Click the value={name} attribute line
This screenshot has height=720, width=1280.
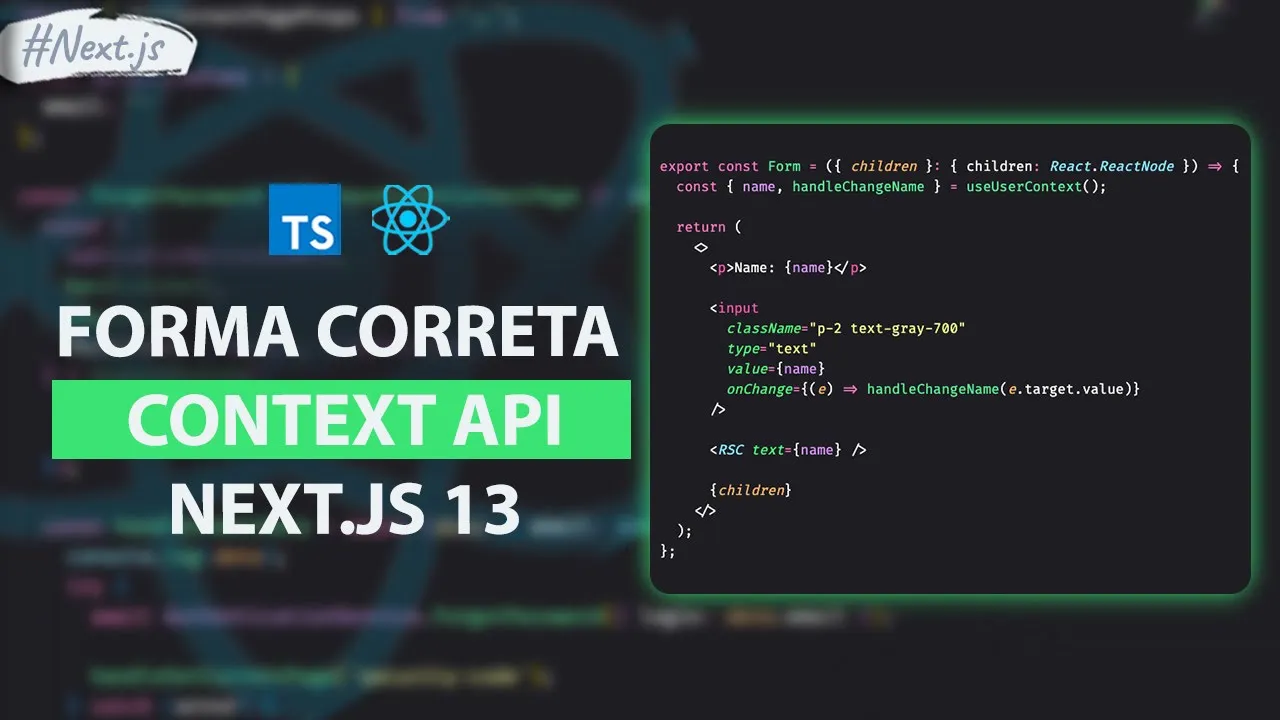point(776,368)
